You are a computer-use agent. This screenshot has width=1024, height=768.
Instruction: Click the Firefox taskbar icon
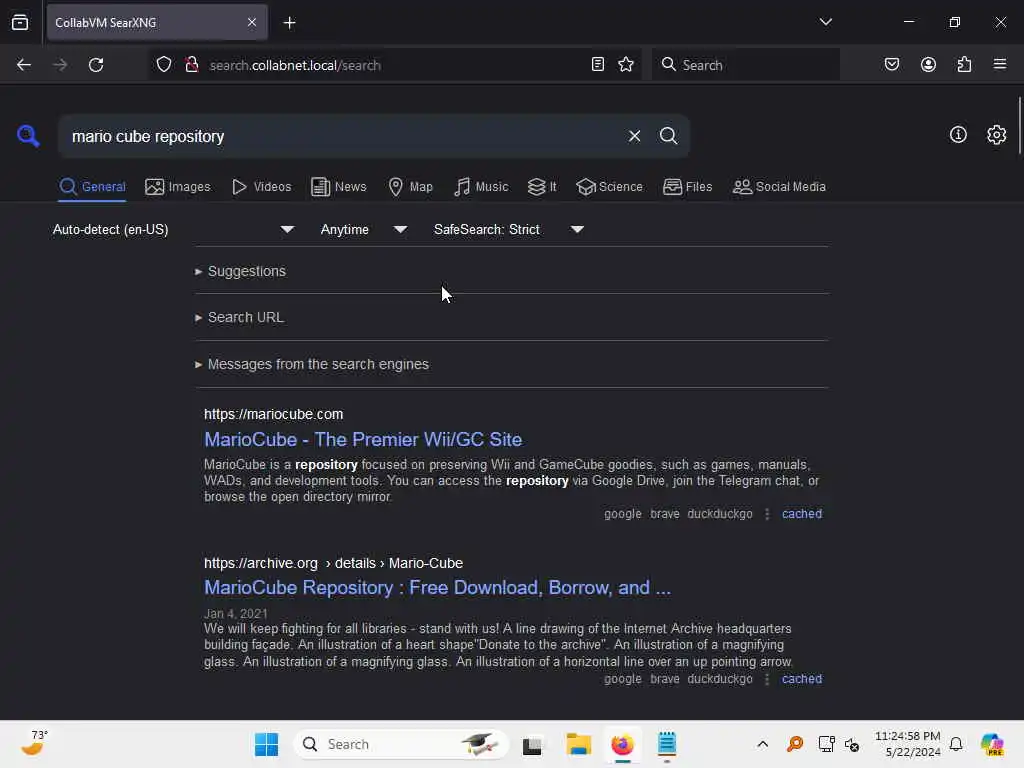[x=622, y=744]
